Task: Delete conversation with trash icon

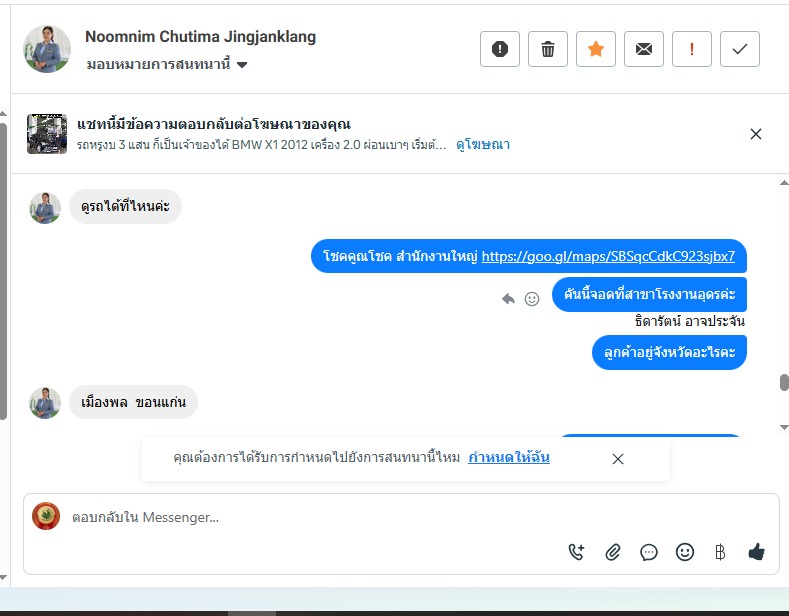Action: click(x=547, y=49)
